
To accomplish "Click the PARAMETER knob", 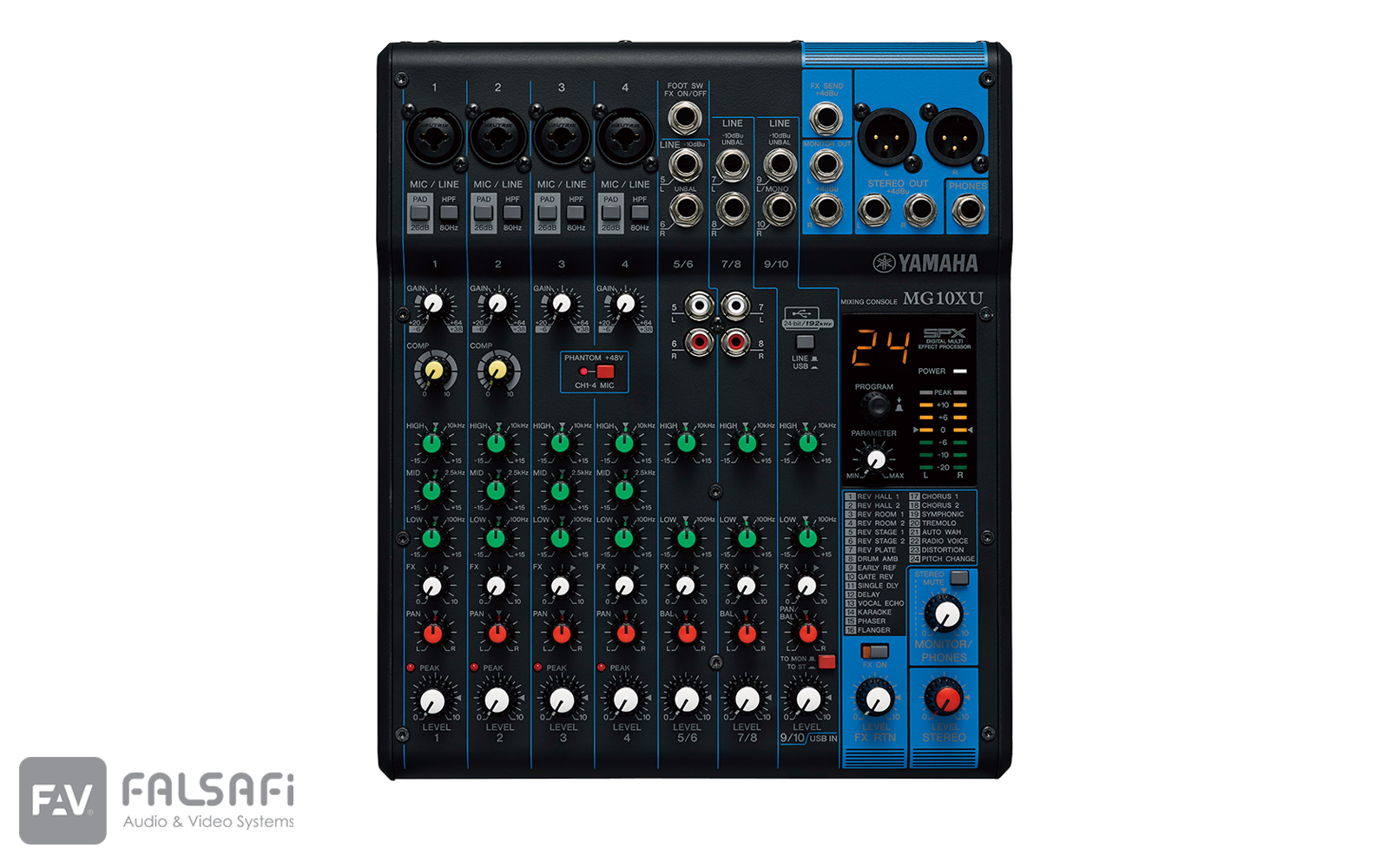I will (876, 459).
